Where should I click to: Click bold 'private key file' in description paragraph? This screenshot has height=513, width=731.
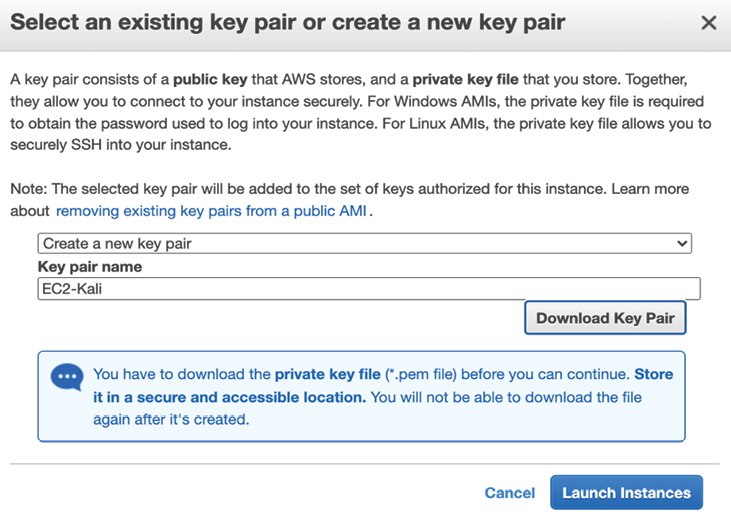click(x=465, y=80)
